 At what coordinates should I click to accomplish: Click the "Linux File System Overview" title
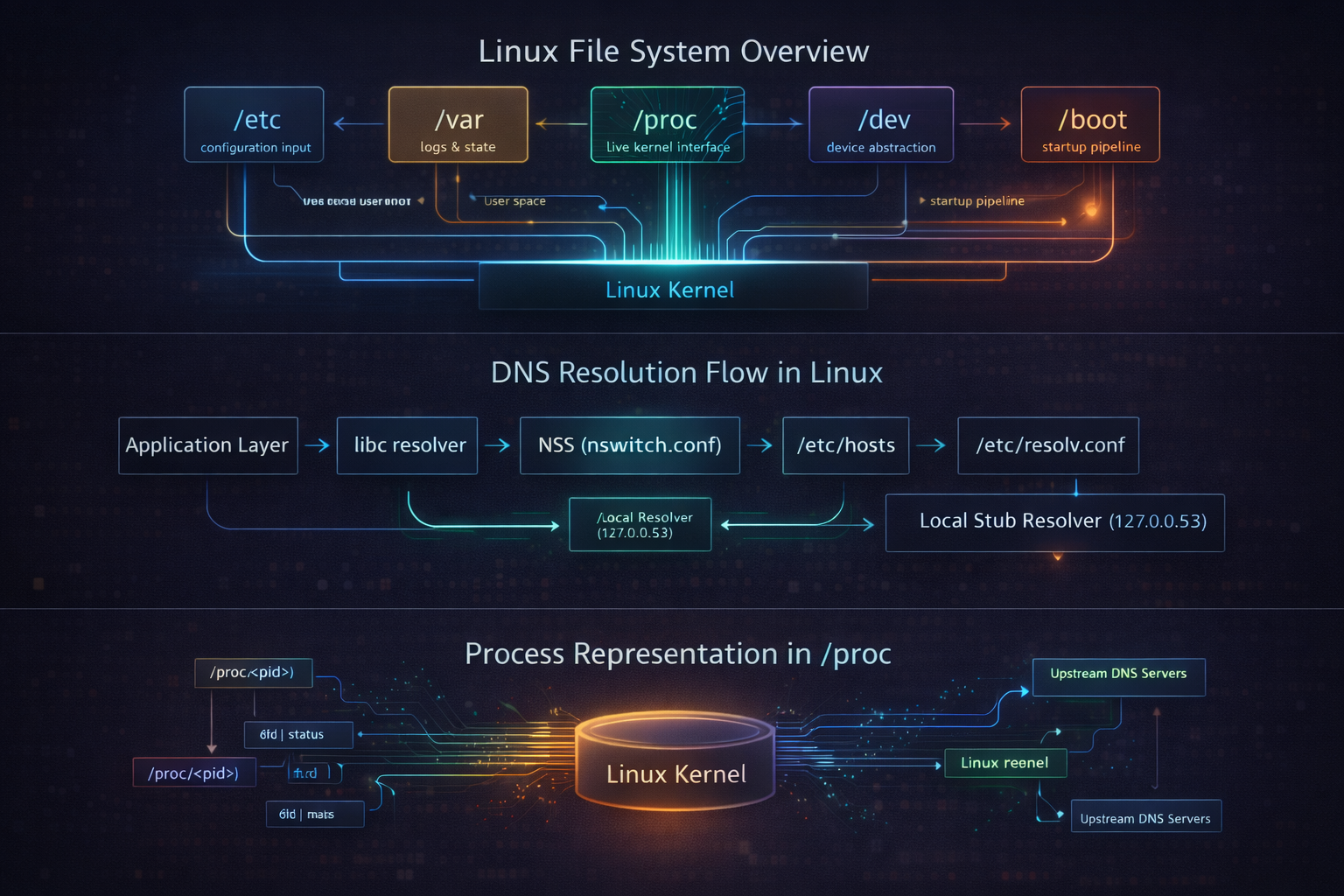pyautogui.click(x=674, y=52)
